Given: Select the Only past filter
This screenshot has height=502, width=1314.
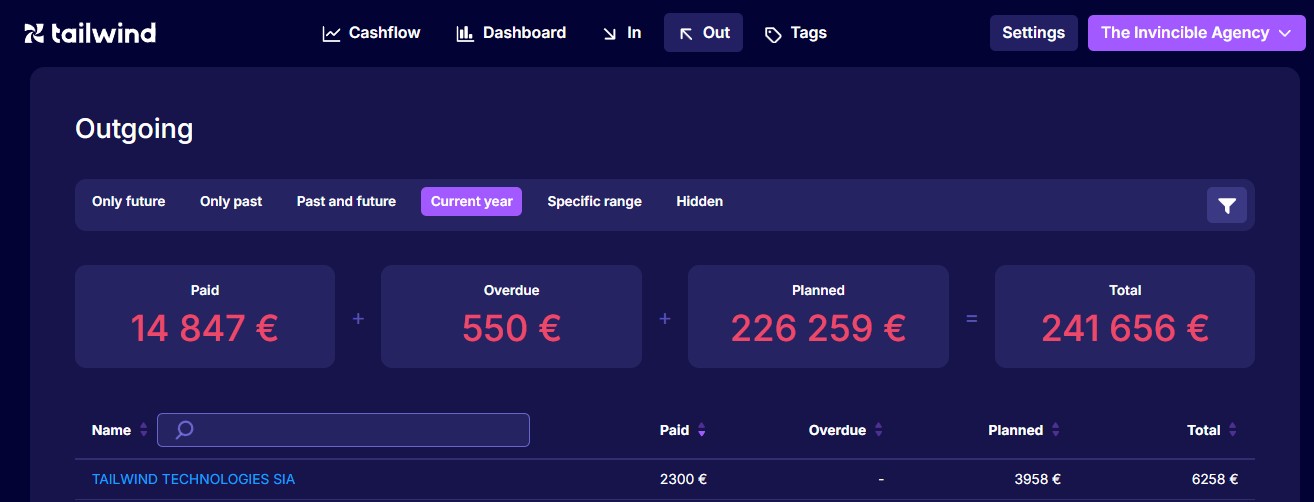Looking at the screenshot, I should (x=231, y=201).
